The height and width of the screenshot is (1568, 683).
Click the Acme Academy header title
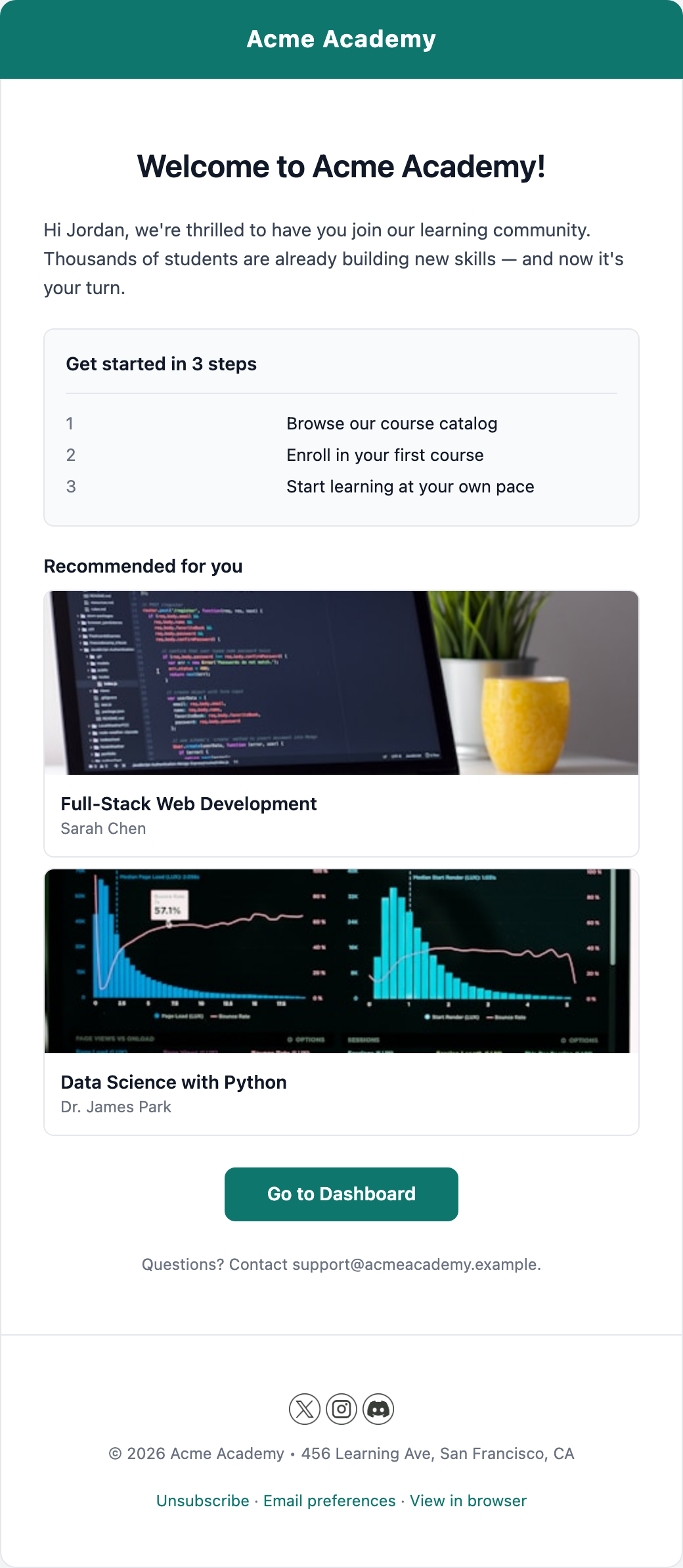pos(341,39)
